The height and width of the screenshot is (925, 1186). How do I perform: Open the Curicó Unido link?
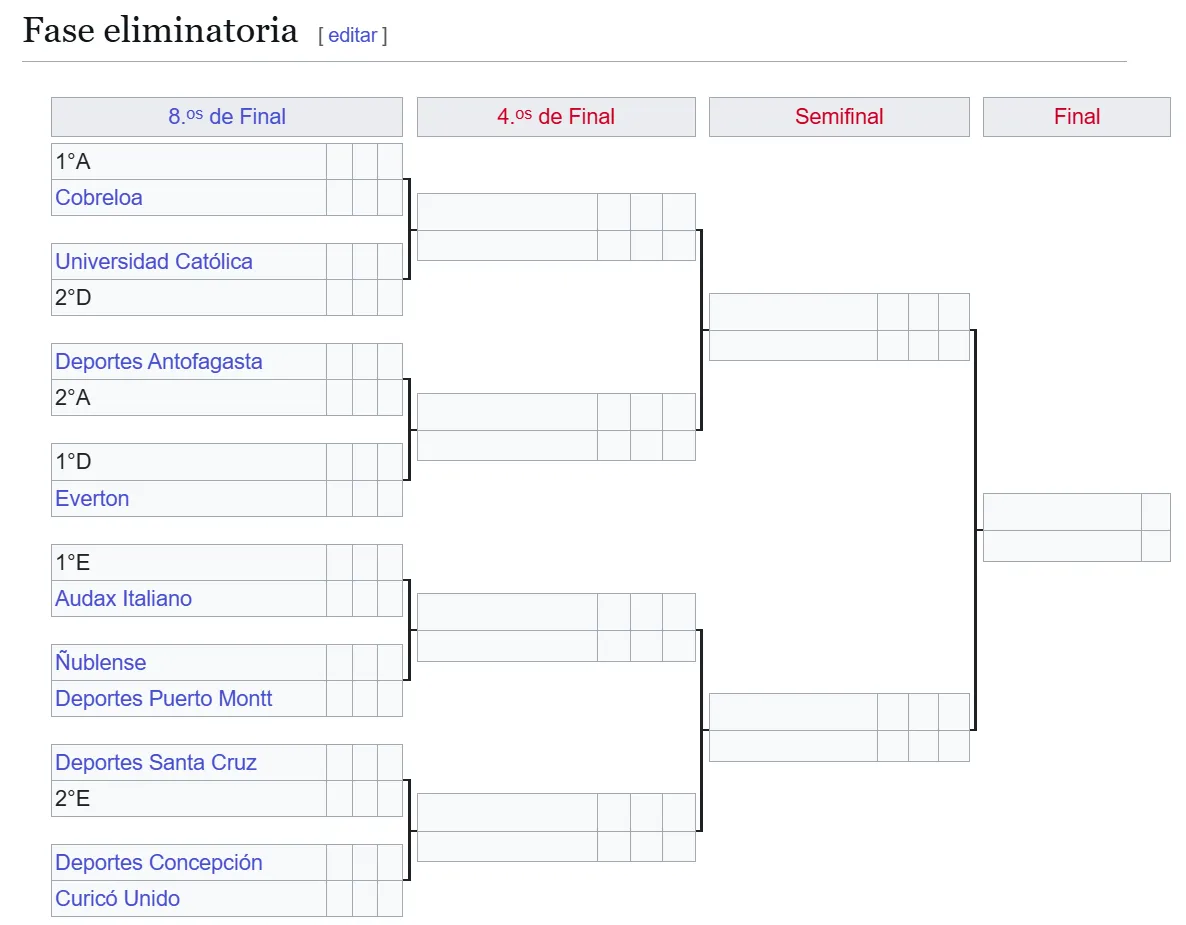[117, 899]
